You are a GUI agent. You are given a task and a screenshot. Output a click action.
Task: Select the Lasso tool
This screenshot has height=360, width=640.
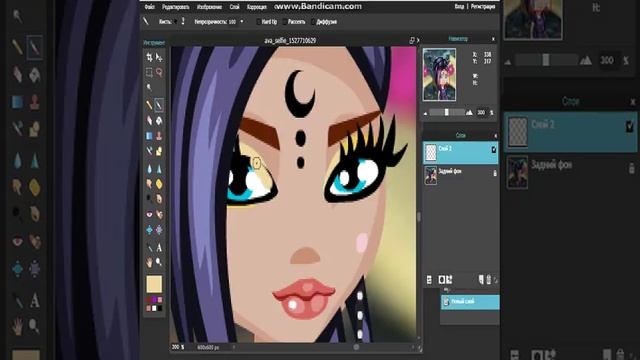pos(159,72)
